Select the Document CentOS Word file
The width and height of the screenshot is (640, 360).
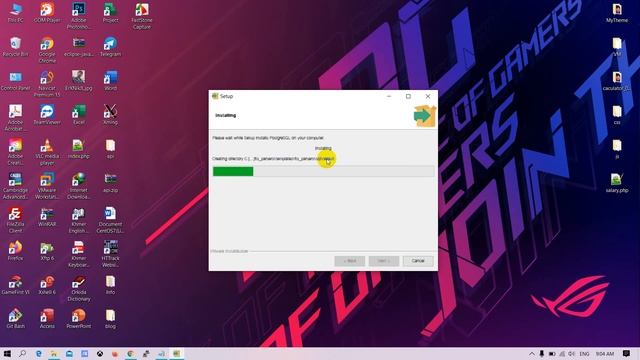tap(110, 220)
